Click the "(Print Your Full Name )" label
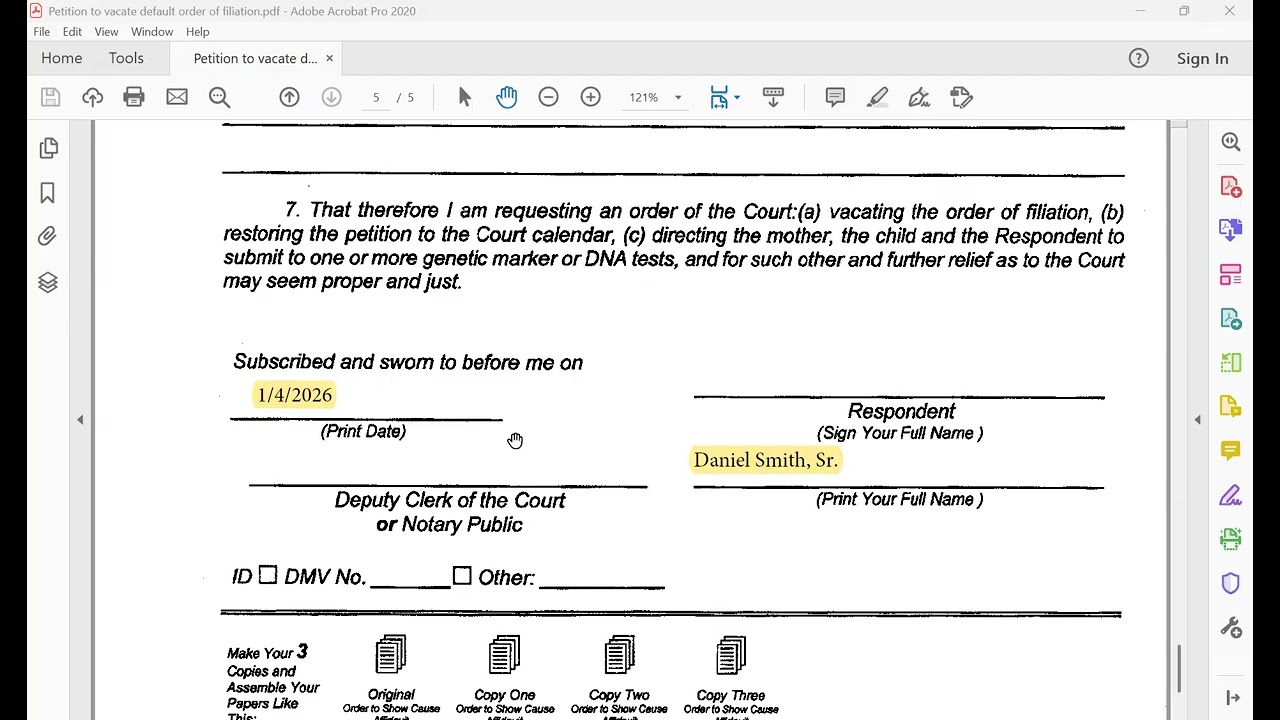Viewport: 1280px width, 720px height. [x=900, y=499]
